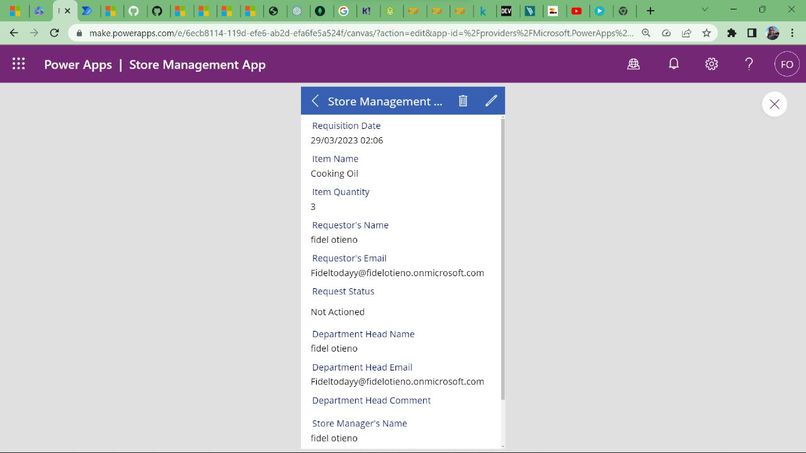
Task: Click the form's vertical scrollbar
Action: pos(502,260)
